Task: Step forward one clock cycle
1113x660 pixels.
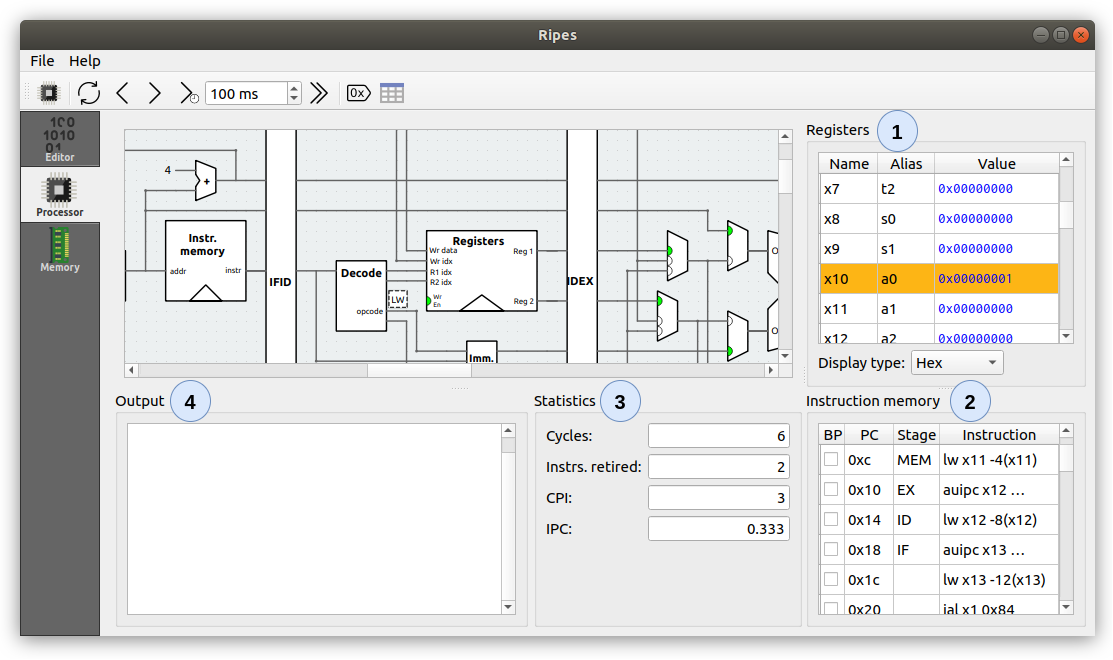Action: coord(154,93)
